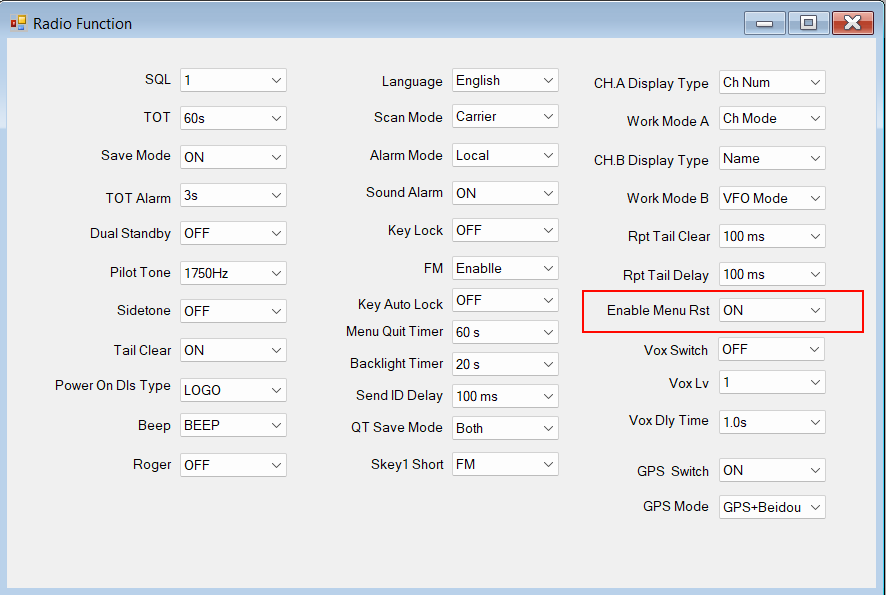Open the GPS Switch dropdown

click(x=772, y=470)
